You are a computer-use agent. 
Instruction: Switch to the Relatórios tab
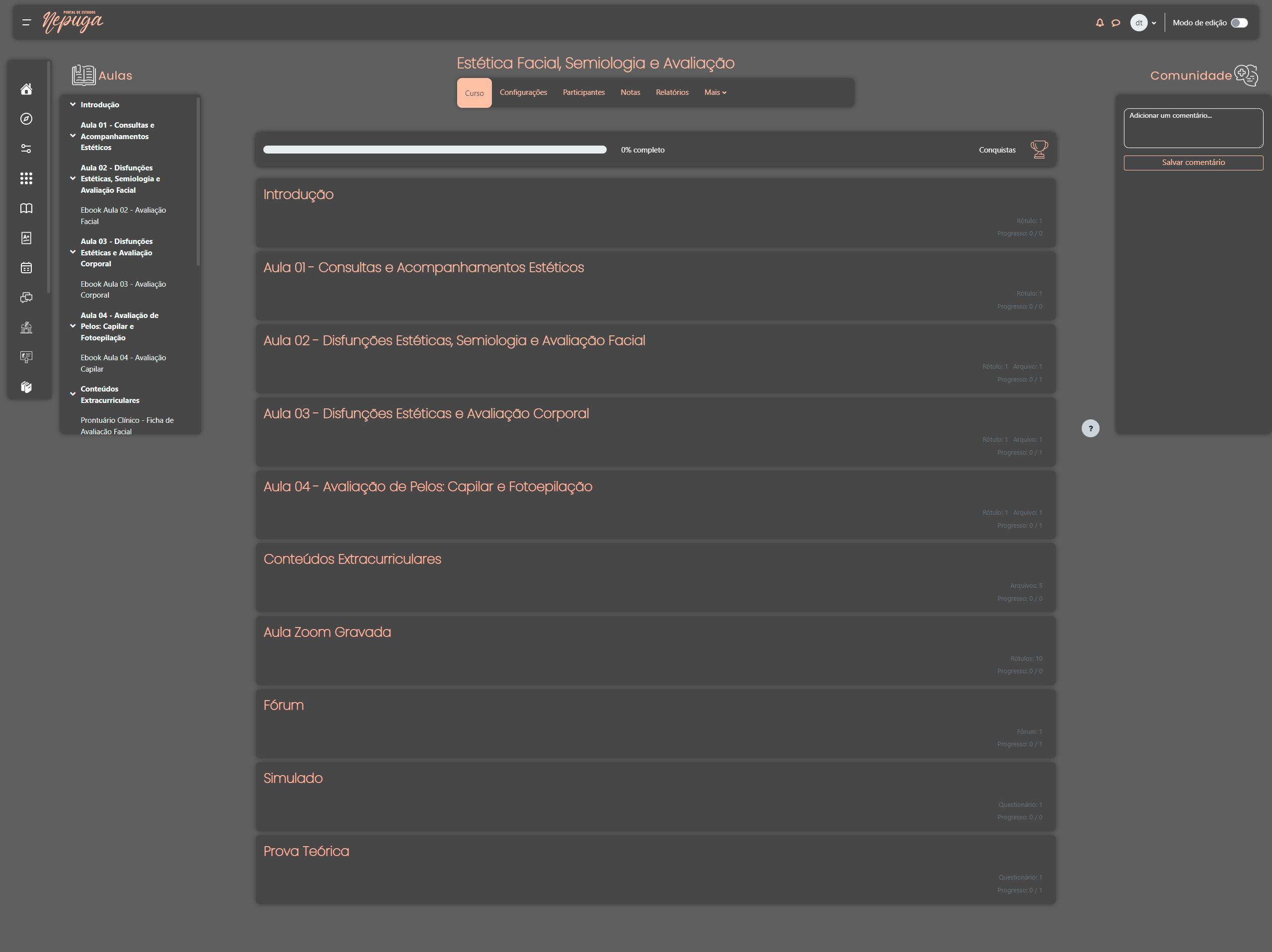click(x=672, y=92)
